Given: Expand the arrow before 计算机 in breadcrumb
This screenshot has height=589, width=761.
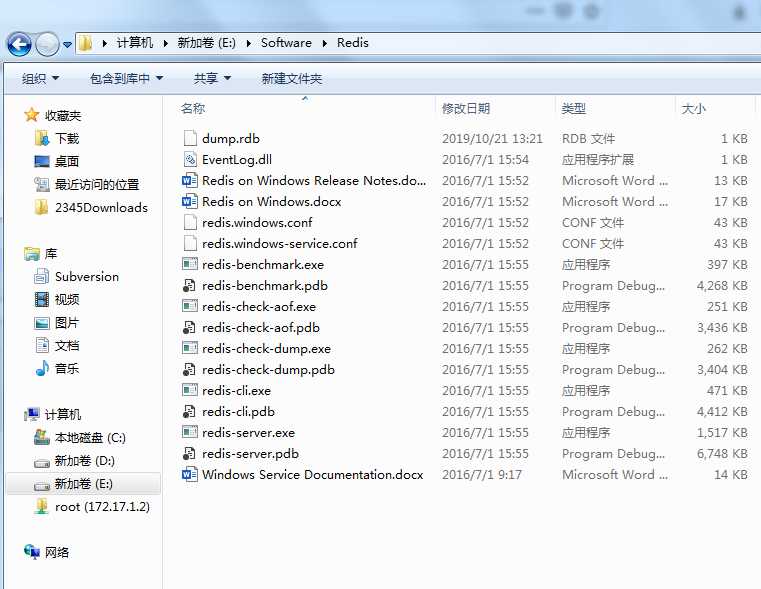Looking at the screenshot, I should coord(104,44).
